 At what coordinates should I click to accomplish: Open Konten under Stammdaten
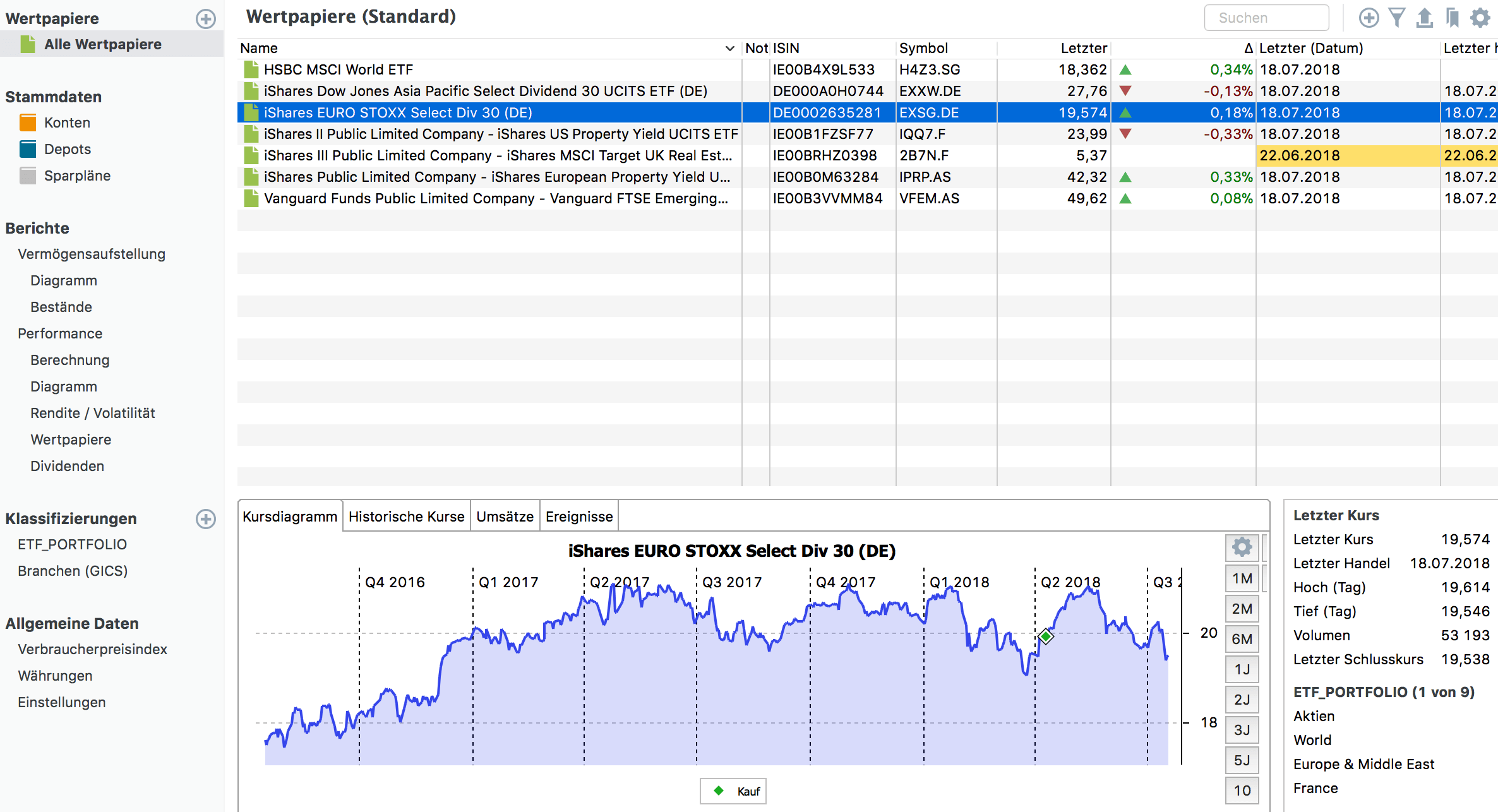pyautogui.click(x=67, y=122)
